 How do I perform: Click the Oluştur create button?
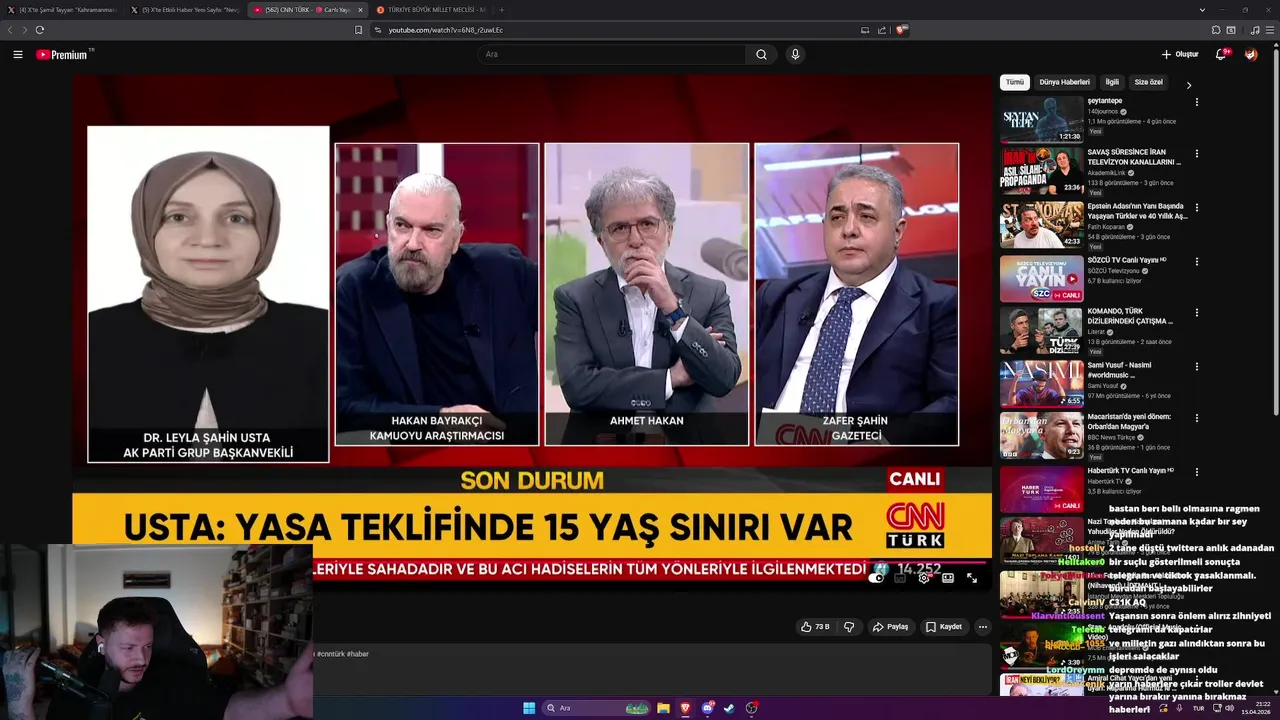point(1180,54)
